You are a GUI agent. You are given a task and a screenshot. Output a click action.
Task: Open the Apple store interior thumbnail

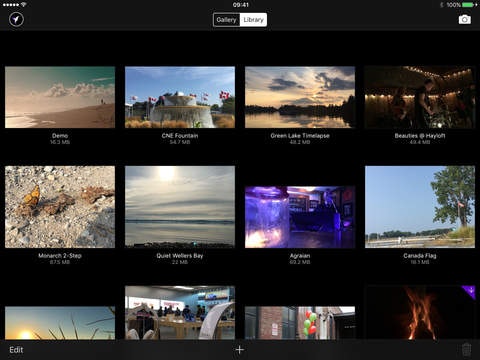[180, 313]
